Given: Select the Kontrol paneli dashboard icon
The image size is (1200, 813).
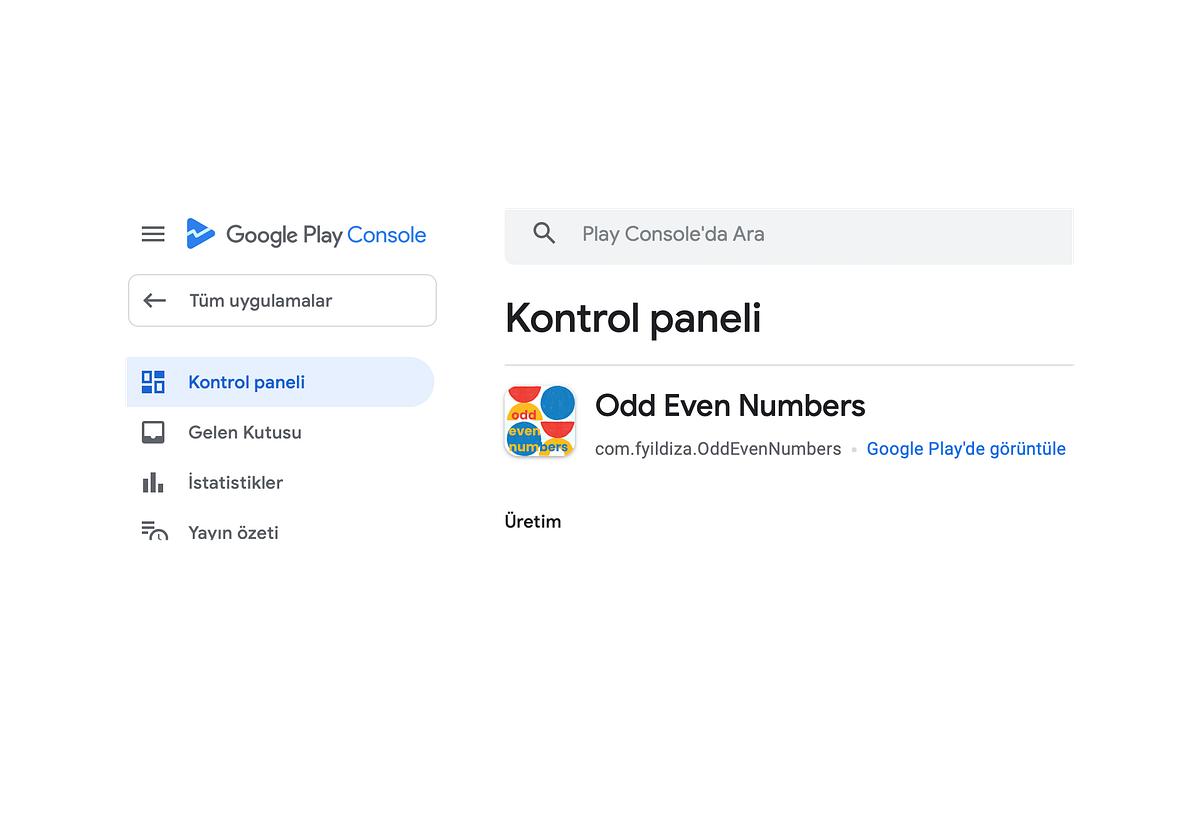Looking at the screenshot, I should tap(153, 381).
